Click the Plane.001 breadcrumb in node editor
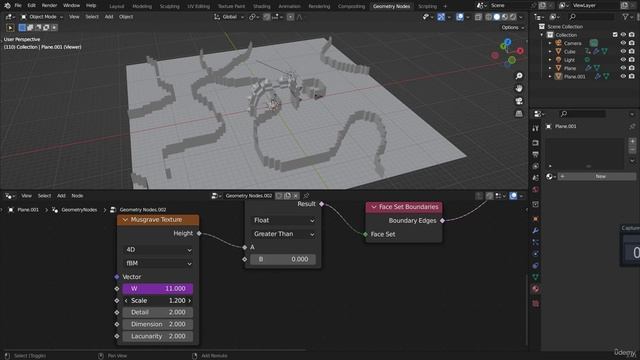 (x=28, y=210)
